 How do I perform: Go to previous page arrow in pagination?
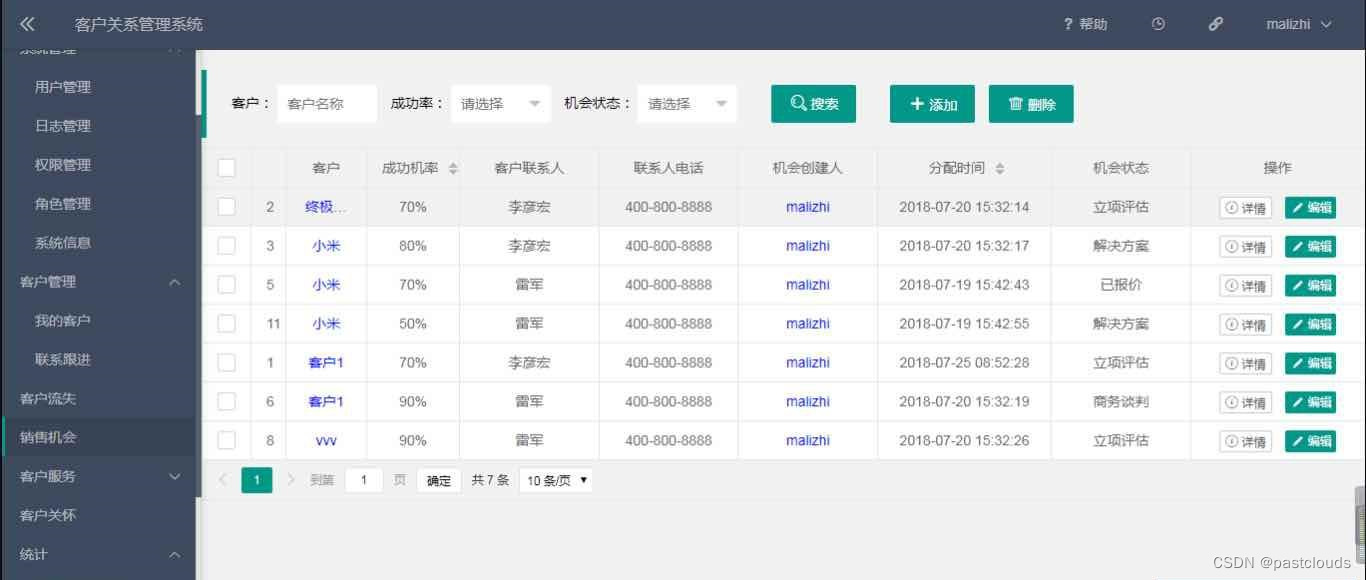coord(223,480)
